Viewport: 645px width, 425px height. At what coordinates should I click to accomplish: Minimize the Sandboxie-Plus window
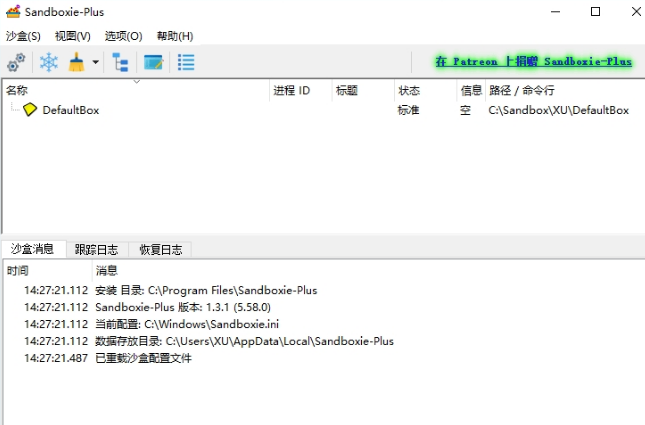click(555, 12)
